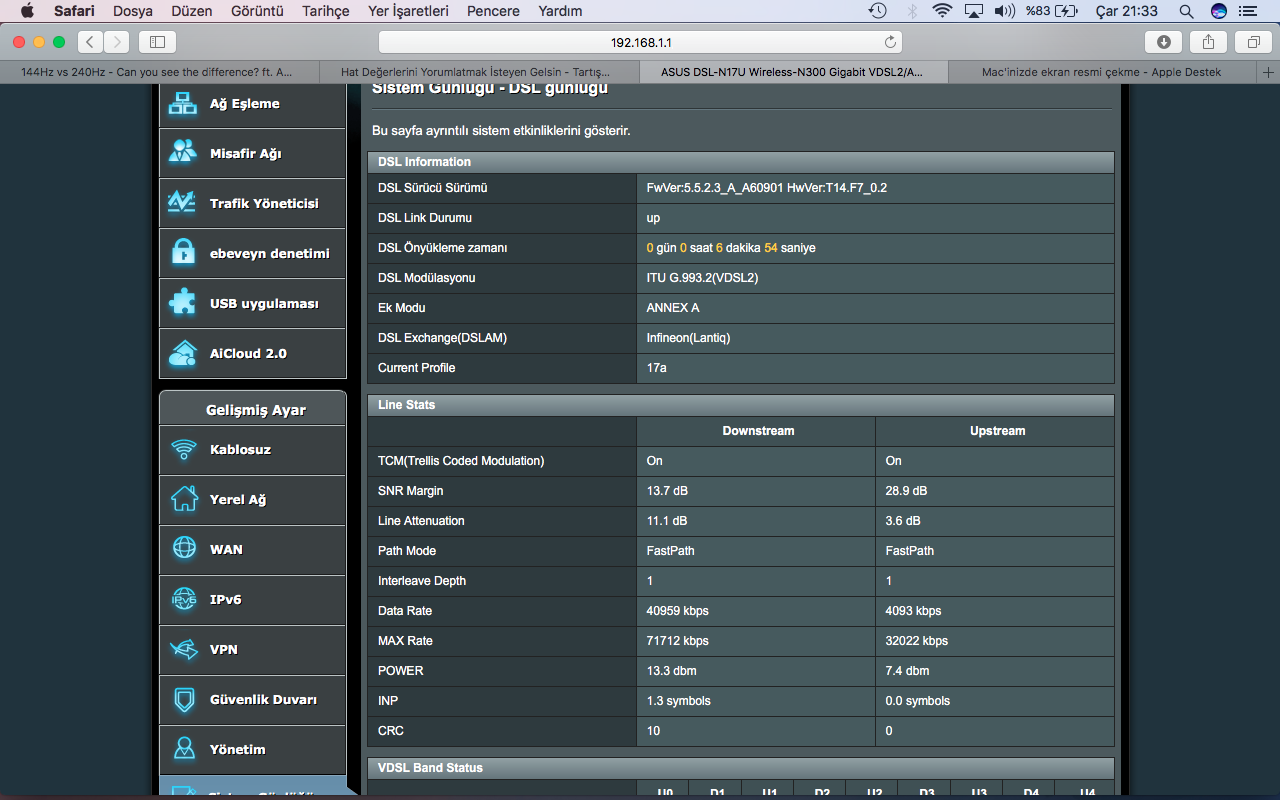This screenshot has width=1280, height=800.
Task: Click USB uygulaması puzzle piece icon
Action: pyautogui.click(x=183, y=303)
